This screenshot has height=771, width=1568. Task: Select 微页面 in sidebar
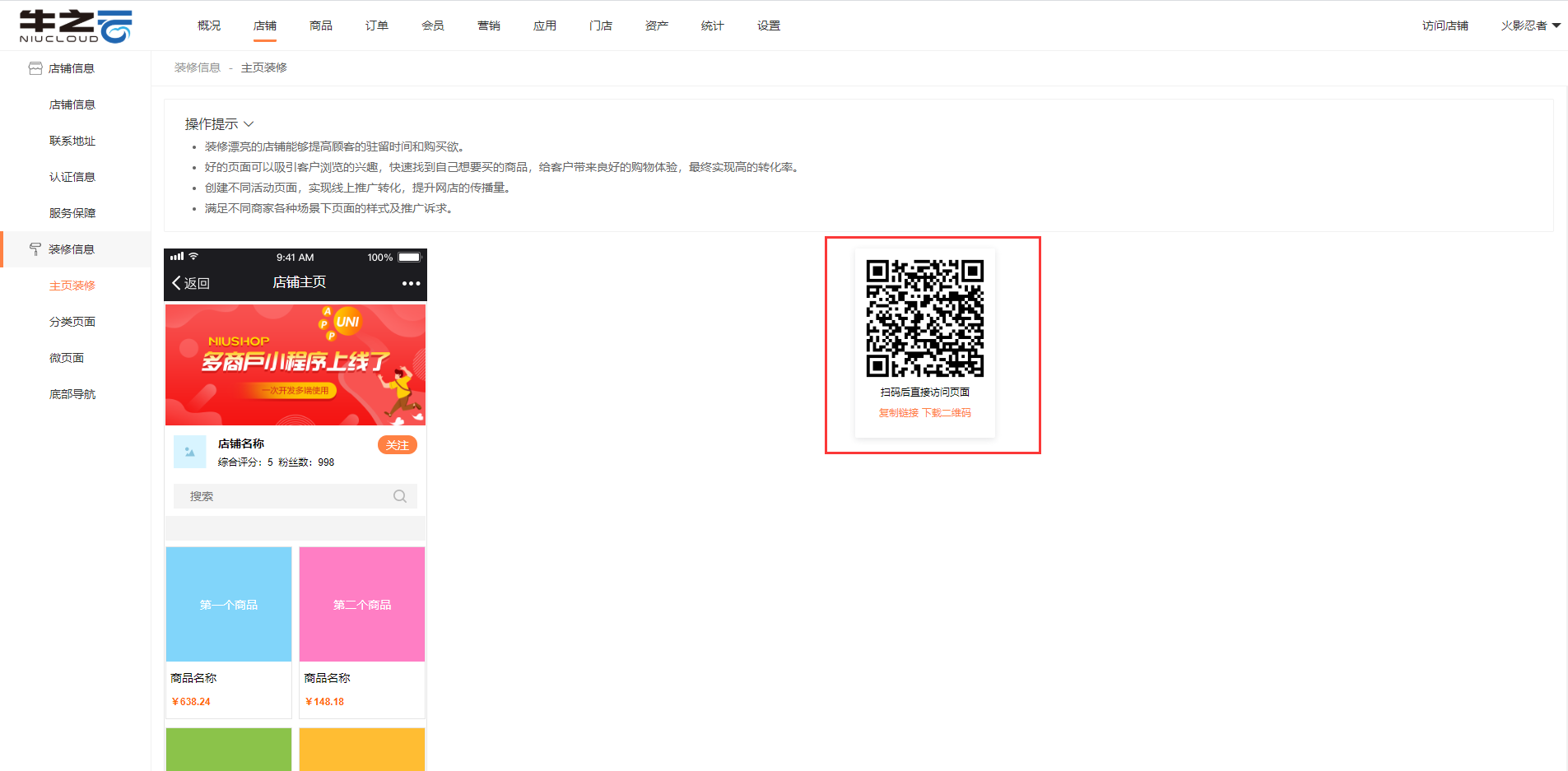67,358
